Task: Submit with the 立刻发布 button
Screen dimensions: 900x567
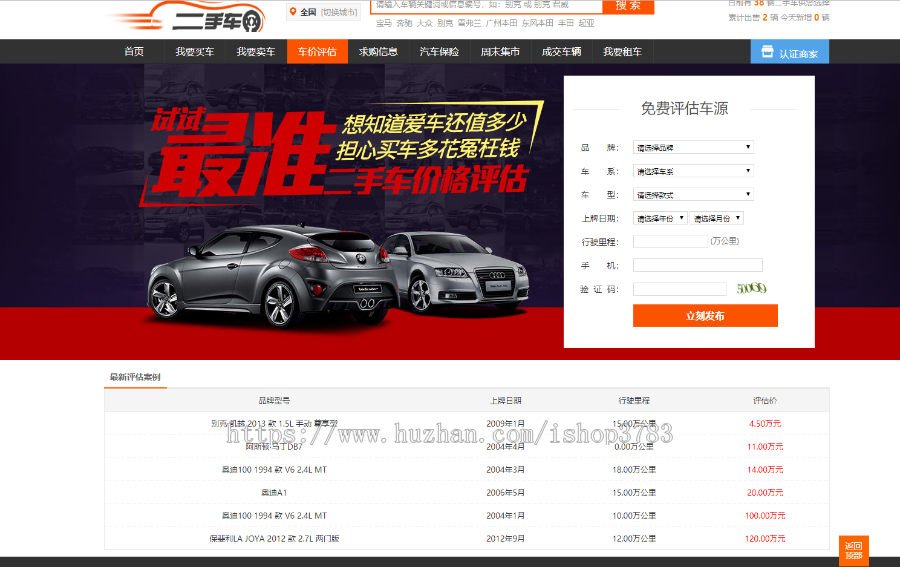Action: pos(705,316)
